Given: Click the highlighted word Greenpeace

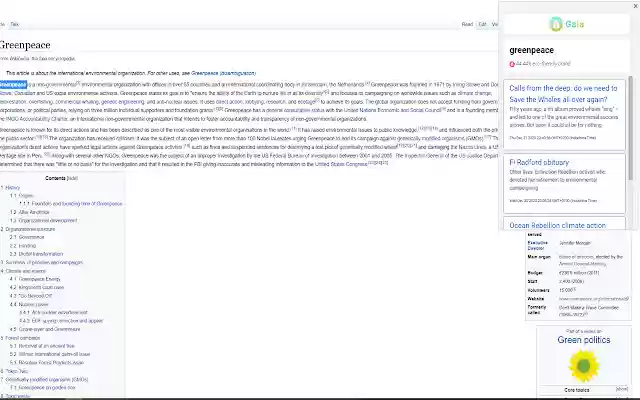Looking at the screenshot, I should coord(13,85).
